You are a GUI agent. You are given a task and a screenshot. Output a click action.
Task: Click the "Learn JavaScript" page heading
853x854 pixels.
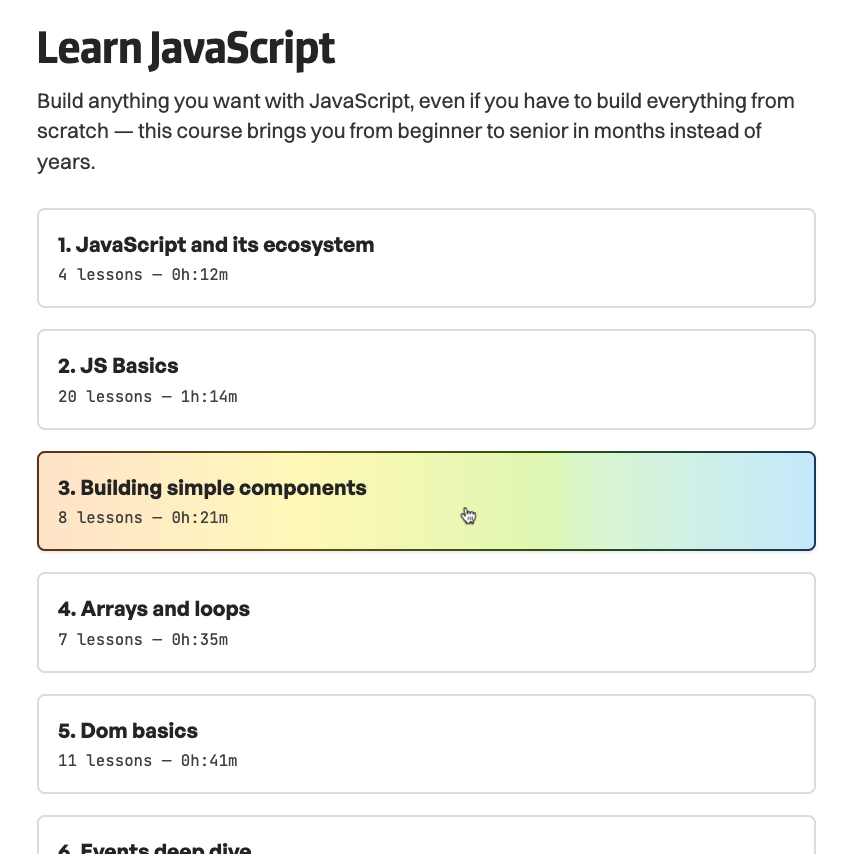[186, 49]
